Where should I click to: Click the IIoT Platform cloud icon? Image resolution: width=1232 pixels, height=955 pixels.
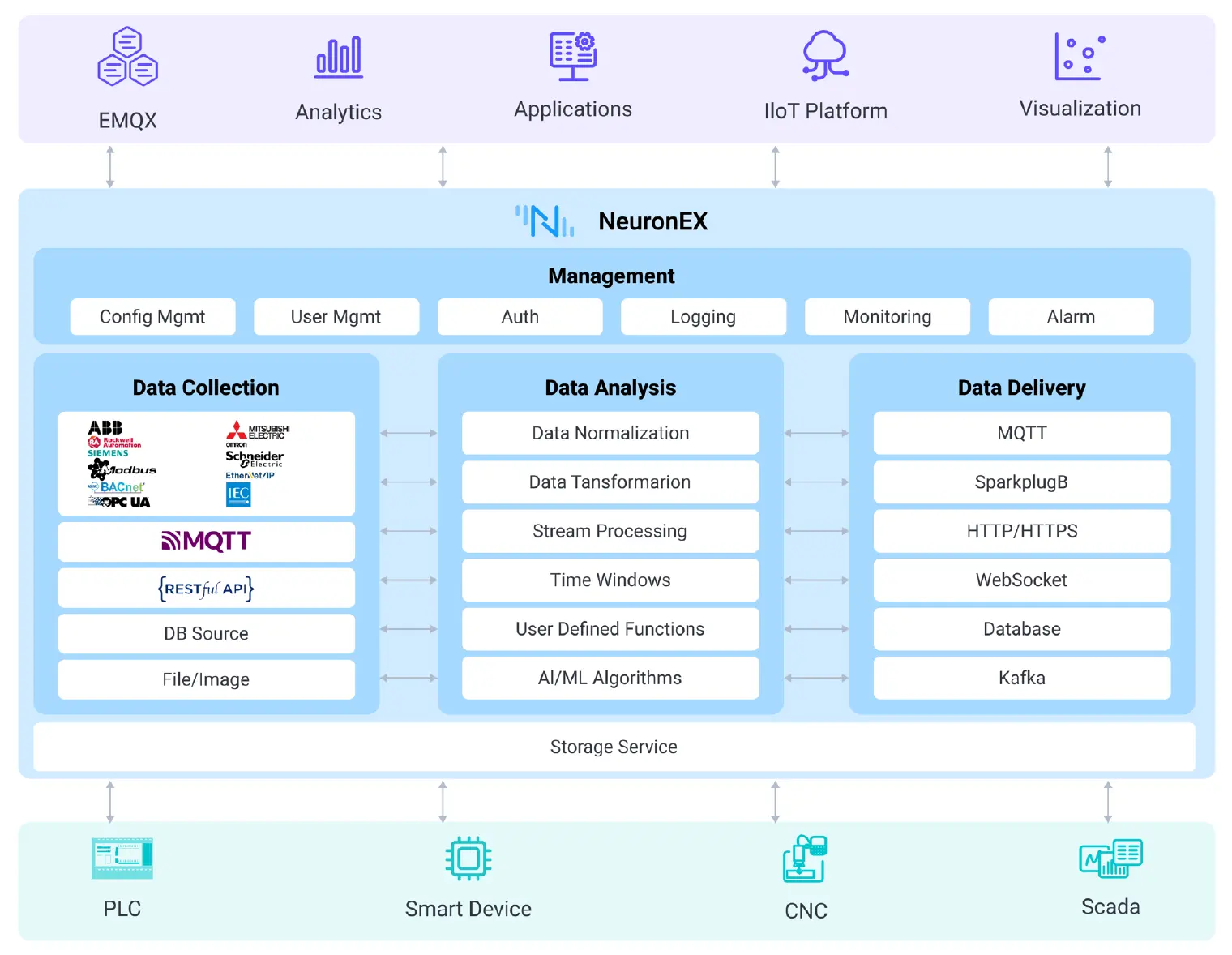825,56
